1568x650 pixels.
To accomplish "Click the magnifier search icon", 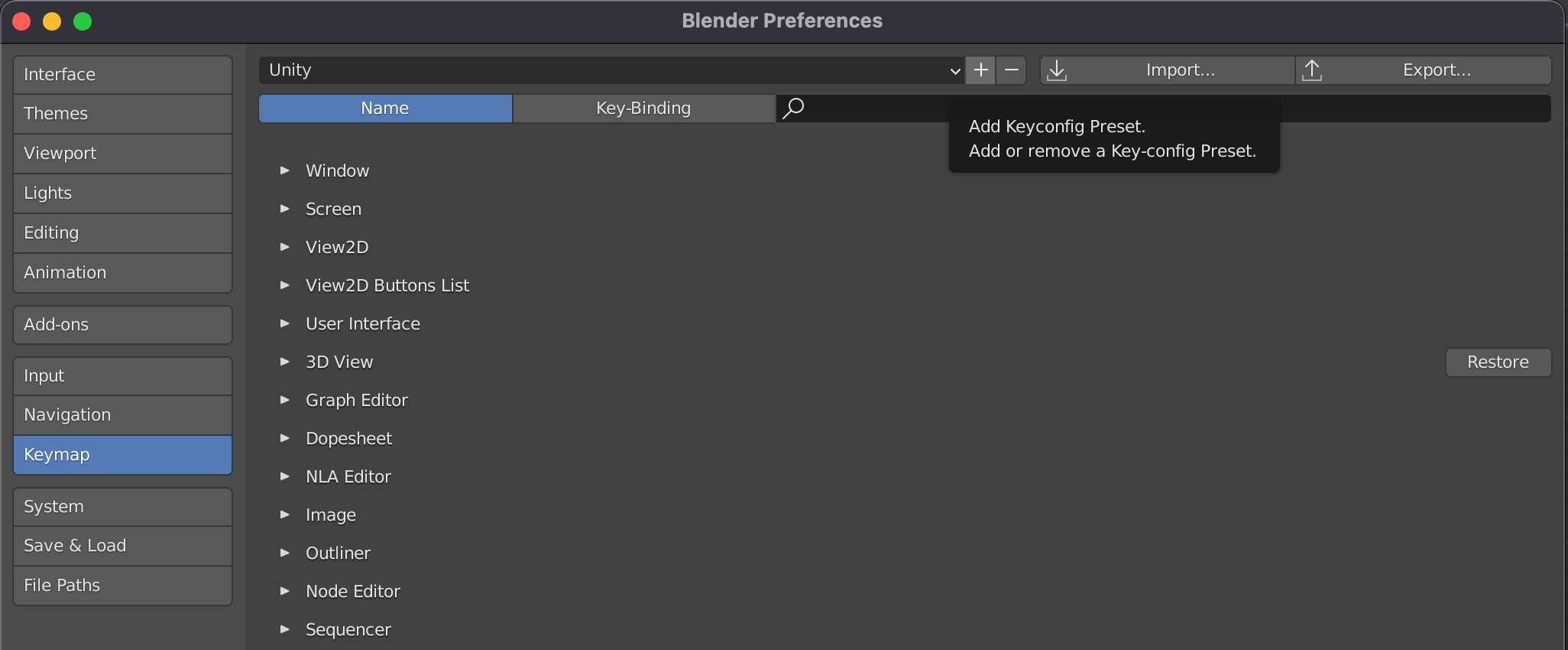I will coord(794,108).
